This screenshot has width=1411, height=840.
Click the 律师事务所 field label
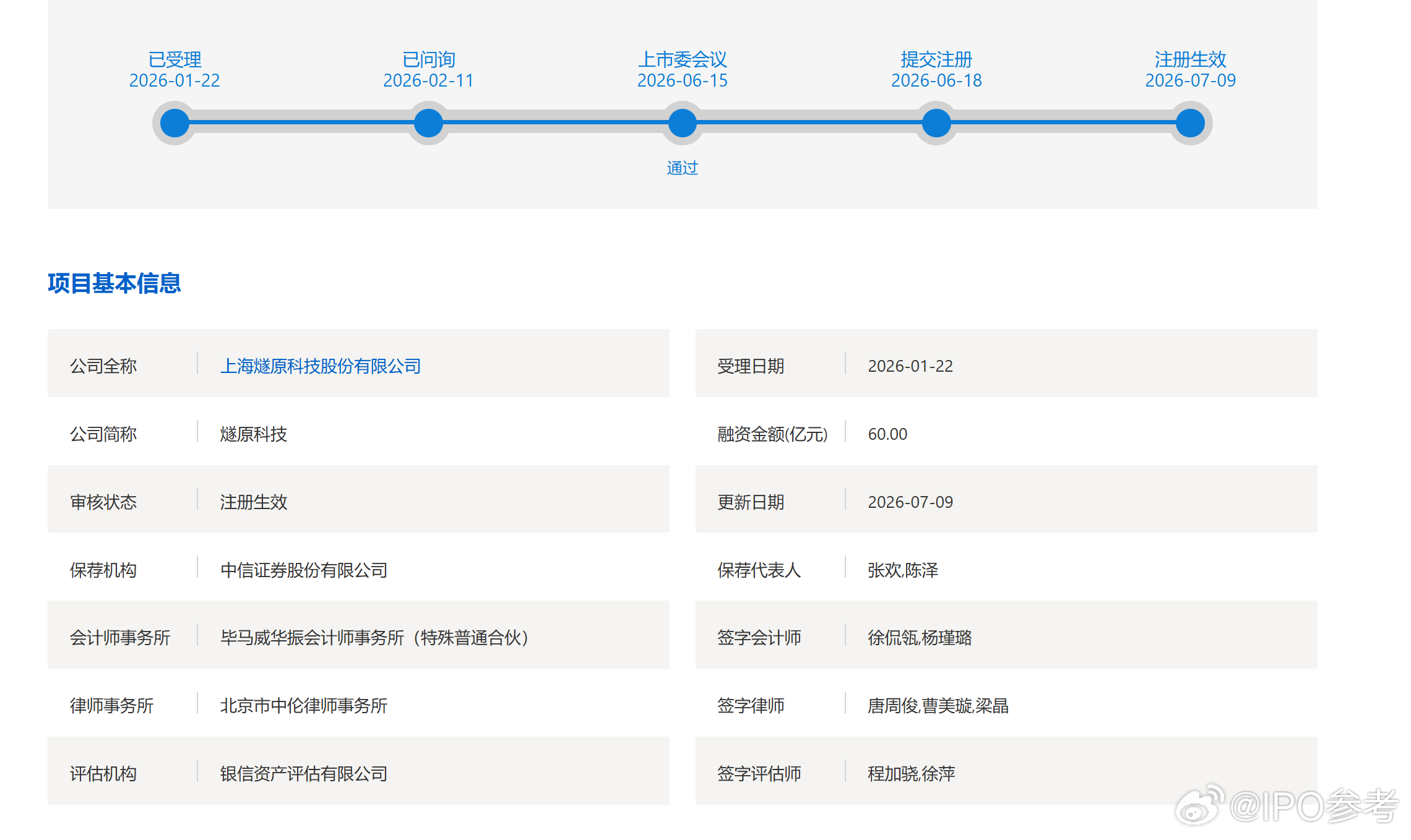pyautogui.click(x=111, y=706)
